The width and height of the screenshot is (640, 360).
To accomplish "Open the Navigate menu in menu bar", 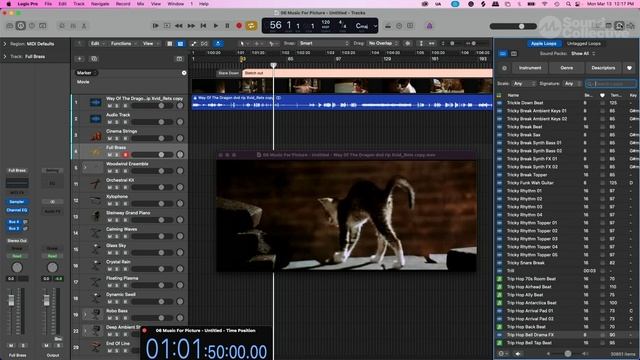I will click(100, 4).
